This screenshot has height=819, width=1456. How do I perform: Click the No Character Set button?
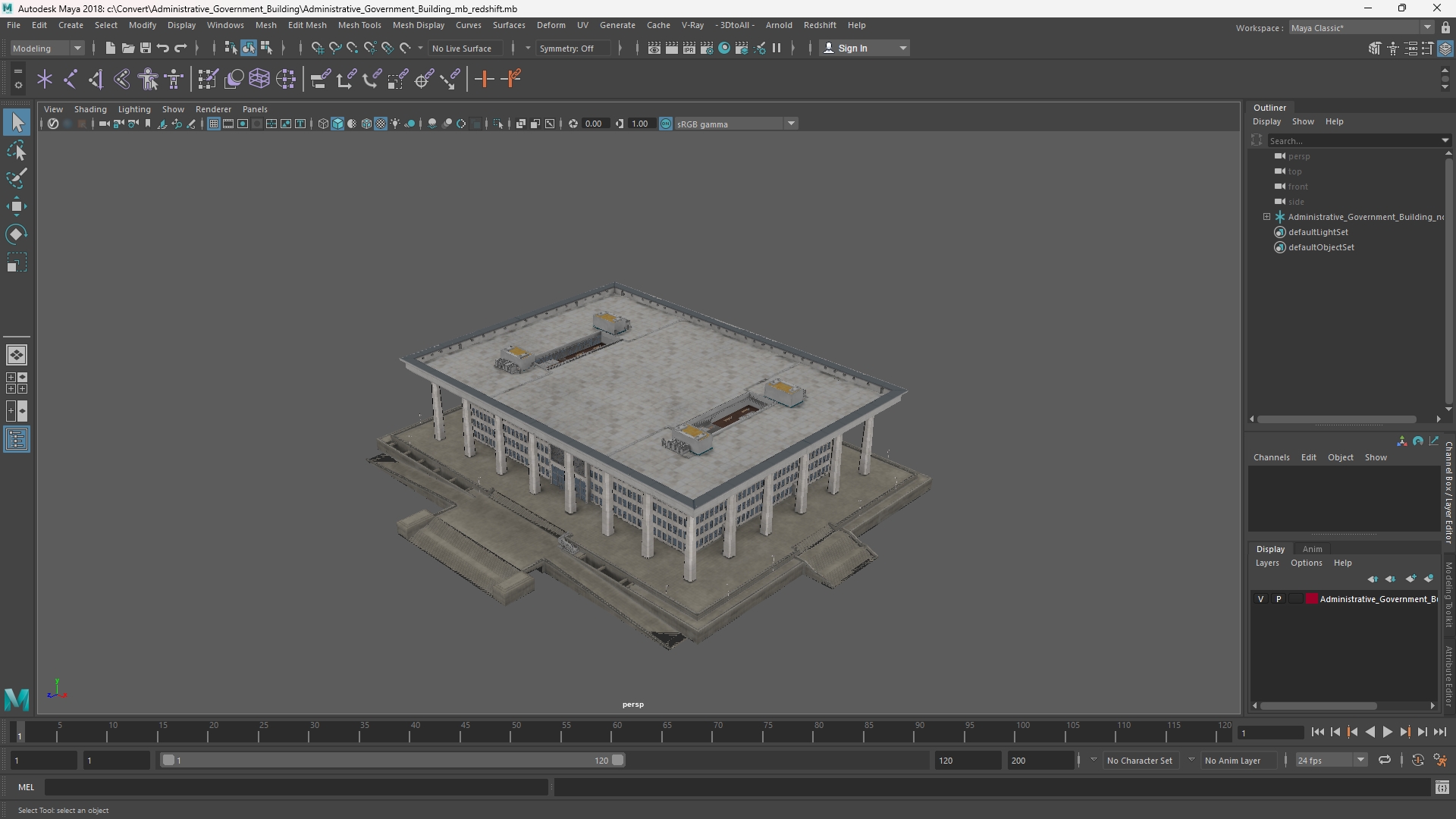(1139, 761)
